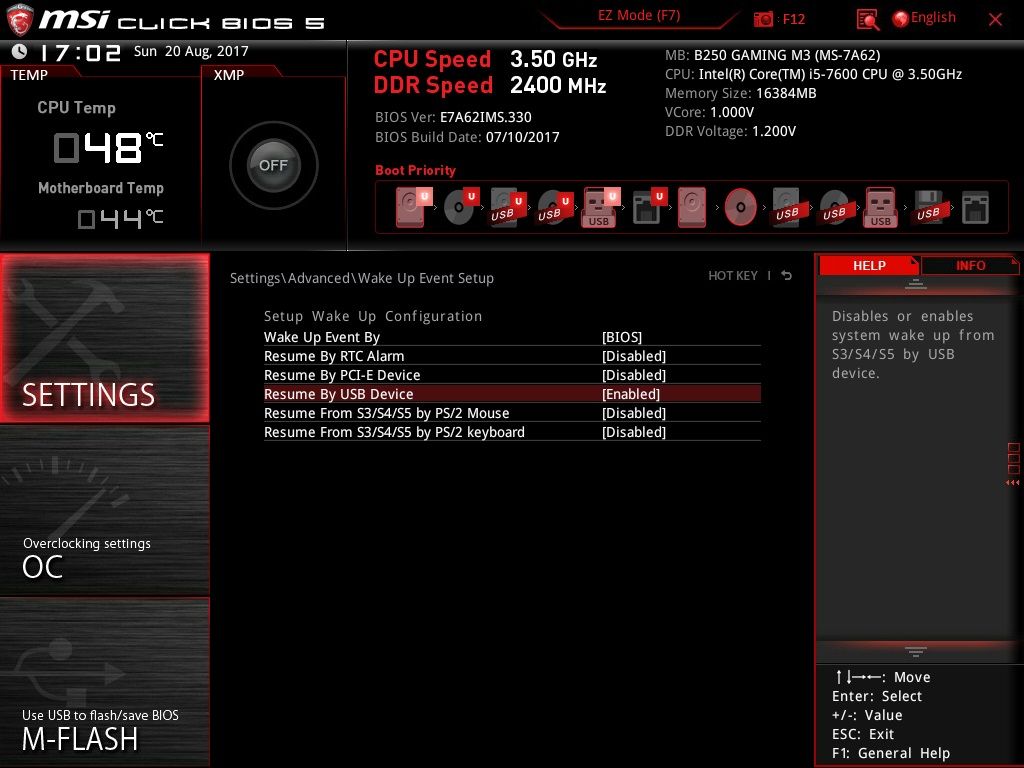Toggle Resume By RTC Alarm Disabled value
1024x768 pixels.
click(634, 356)
